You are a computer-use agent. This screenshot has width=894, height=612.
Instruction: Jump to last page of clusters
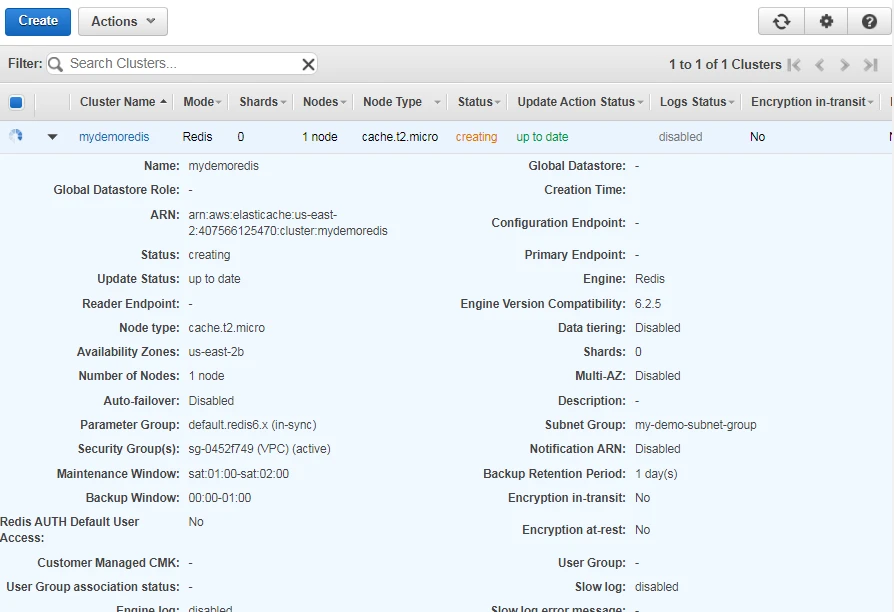[x=871, y=65]
